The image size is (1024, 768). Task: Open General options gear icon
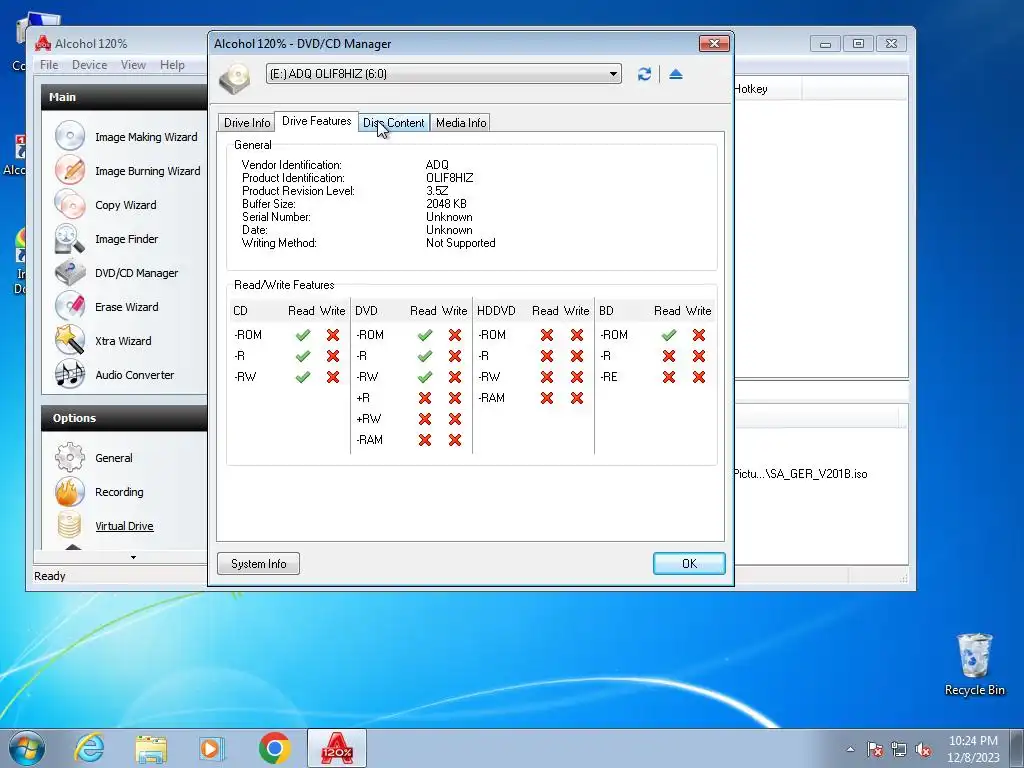[69, 457]
